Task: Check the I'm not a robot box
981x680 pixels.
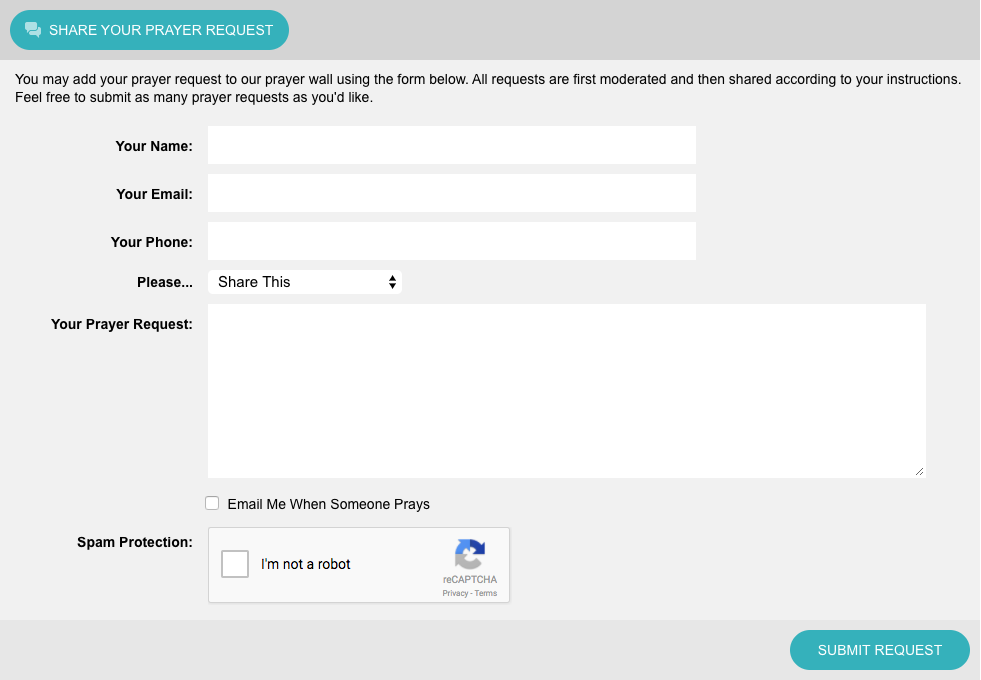Action: coord(235,564)
